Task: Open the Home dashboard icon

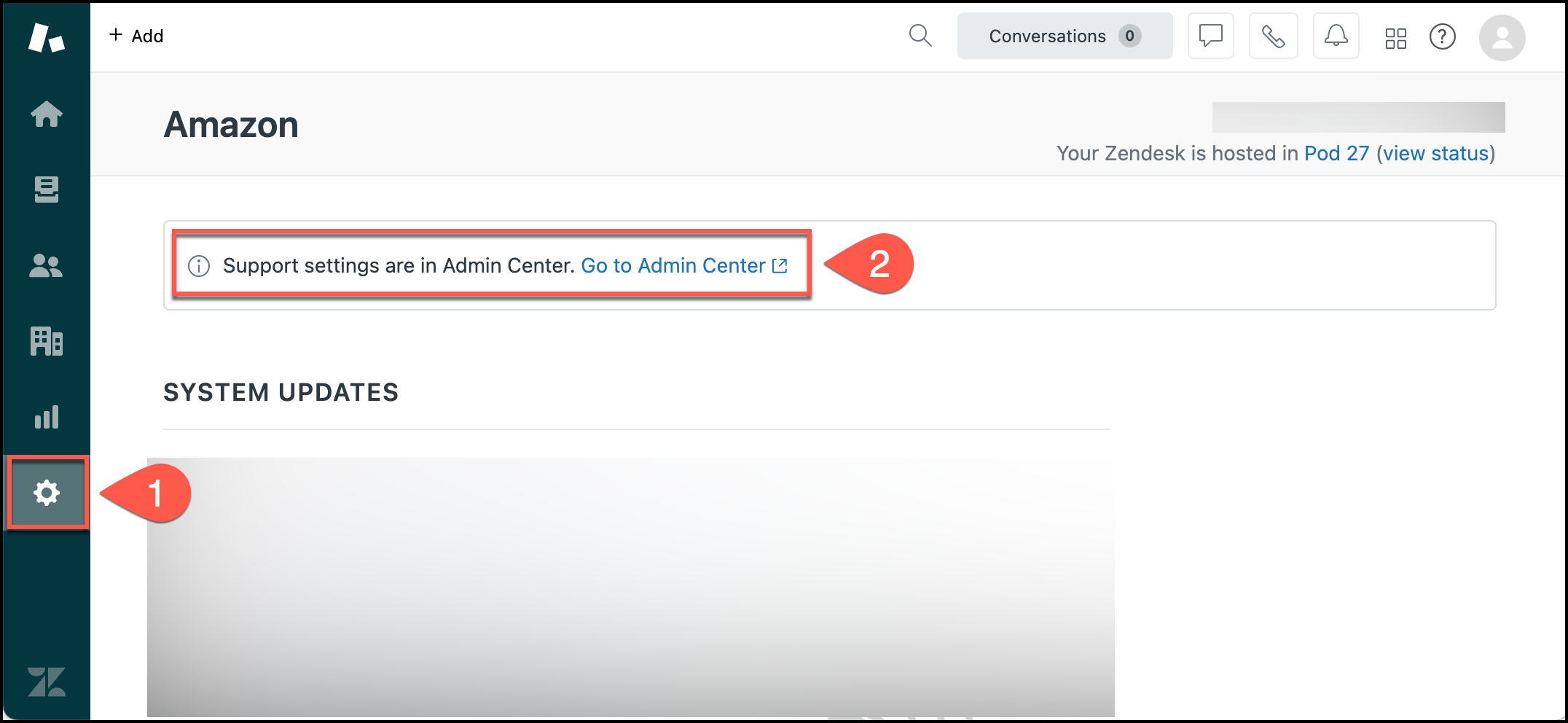Action: tap(47, 114)
